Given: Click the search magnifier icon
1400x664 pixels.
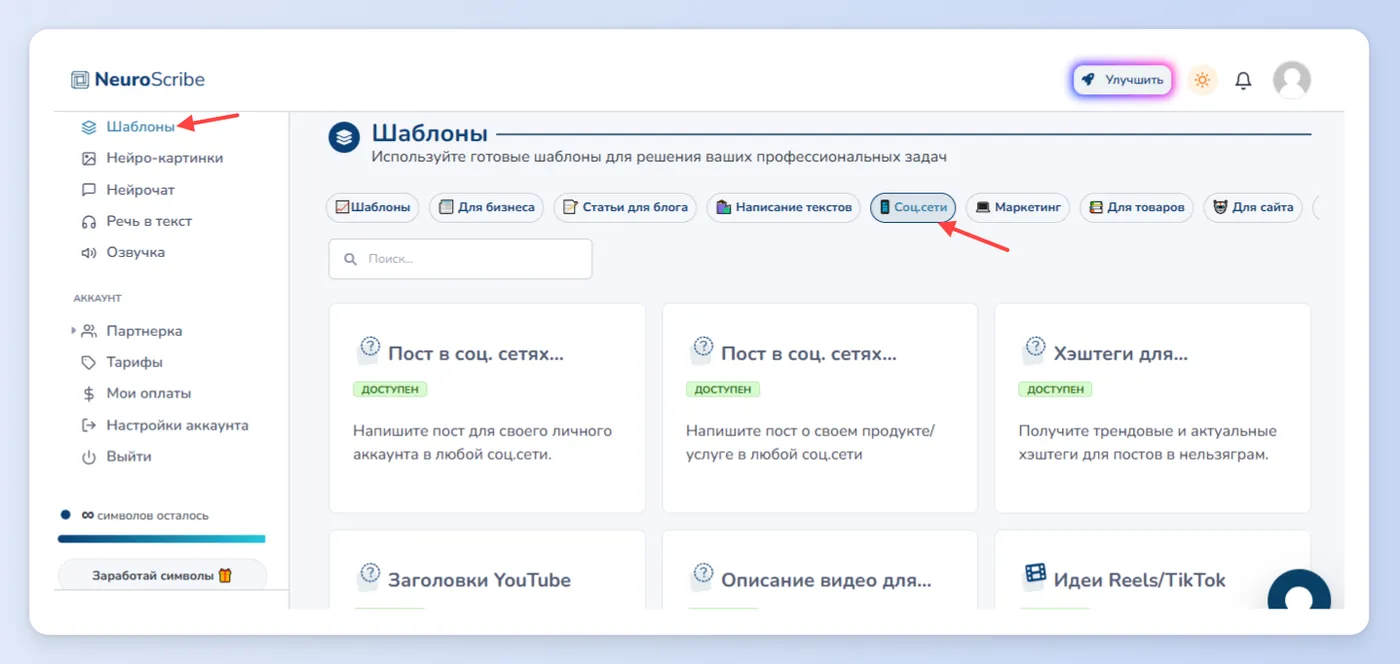Looking at the screenshot, I should coord(351,259).
